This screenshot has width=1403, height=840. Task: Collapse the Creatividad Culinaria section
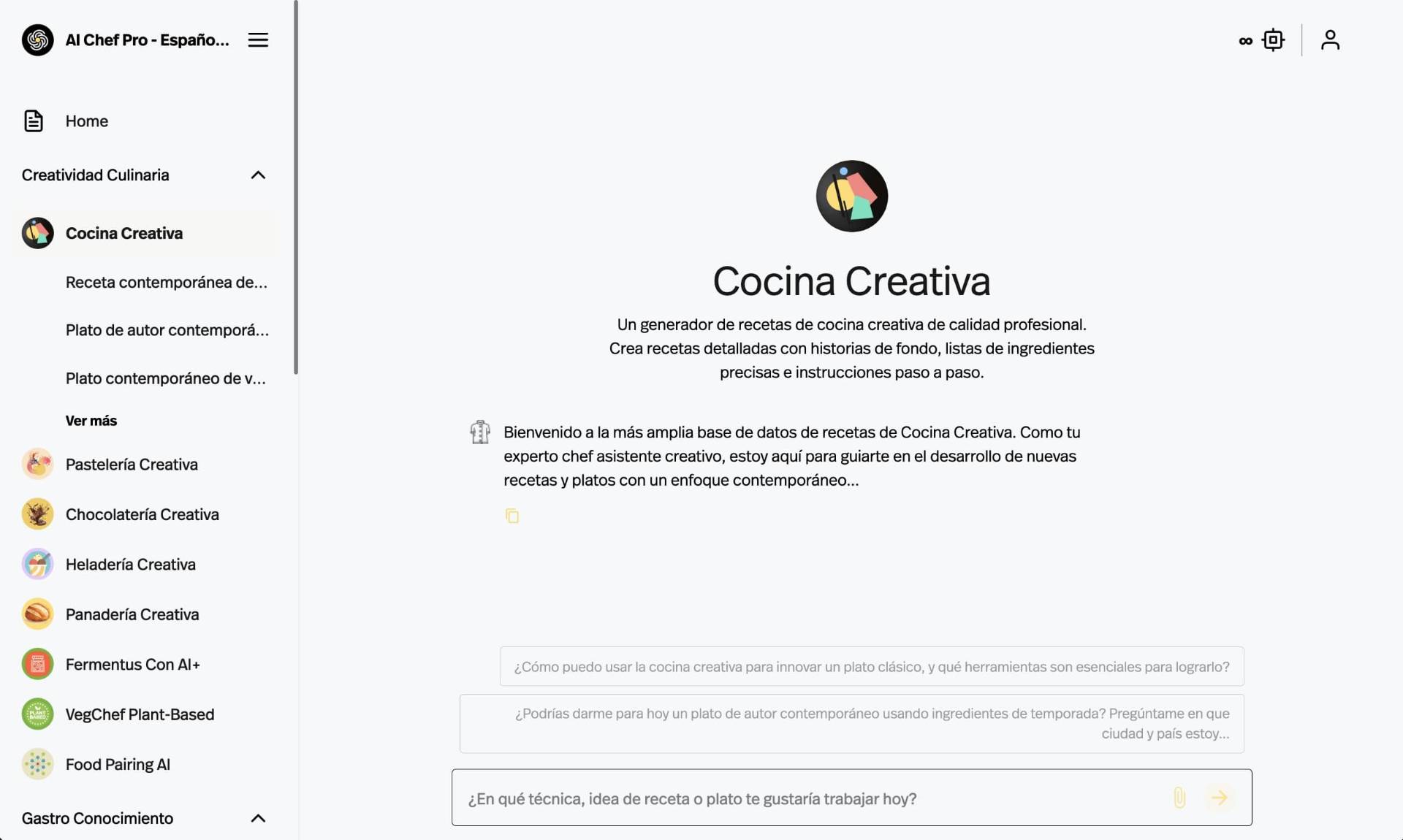258,175
